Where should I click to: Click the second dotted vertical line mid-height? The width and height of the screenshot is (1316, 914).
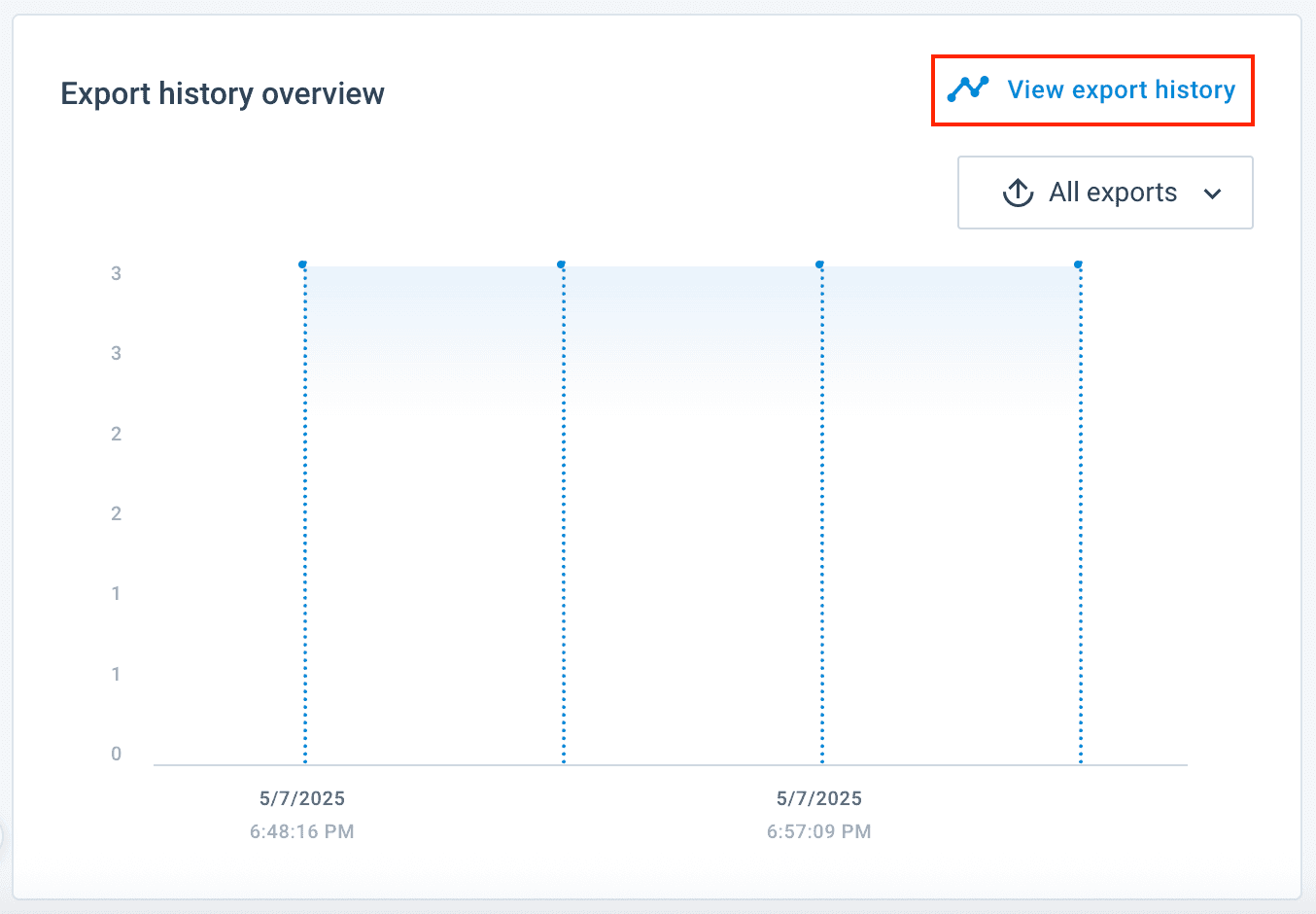564,515
